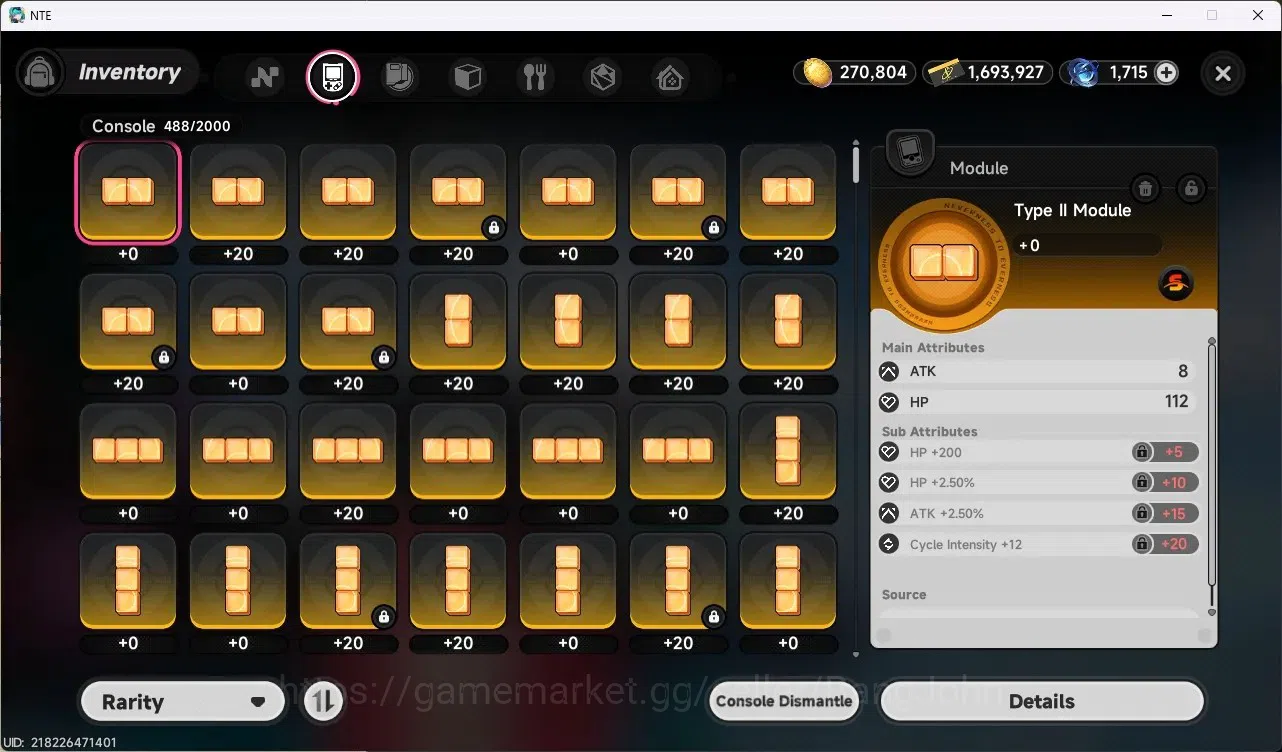Add crystals with the plus button

1166,72
